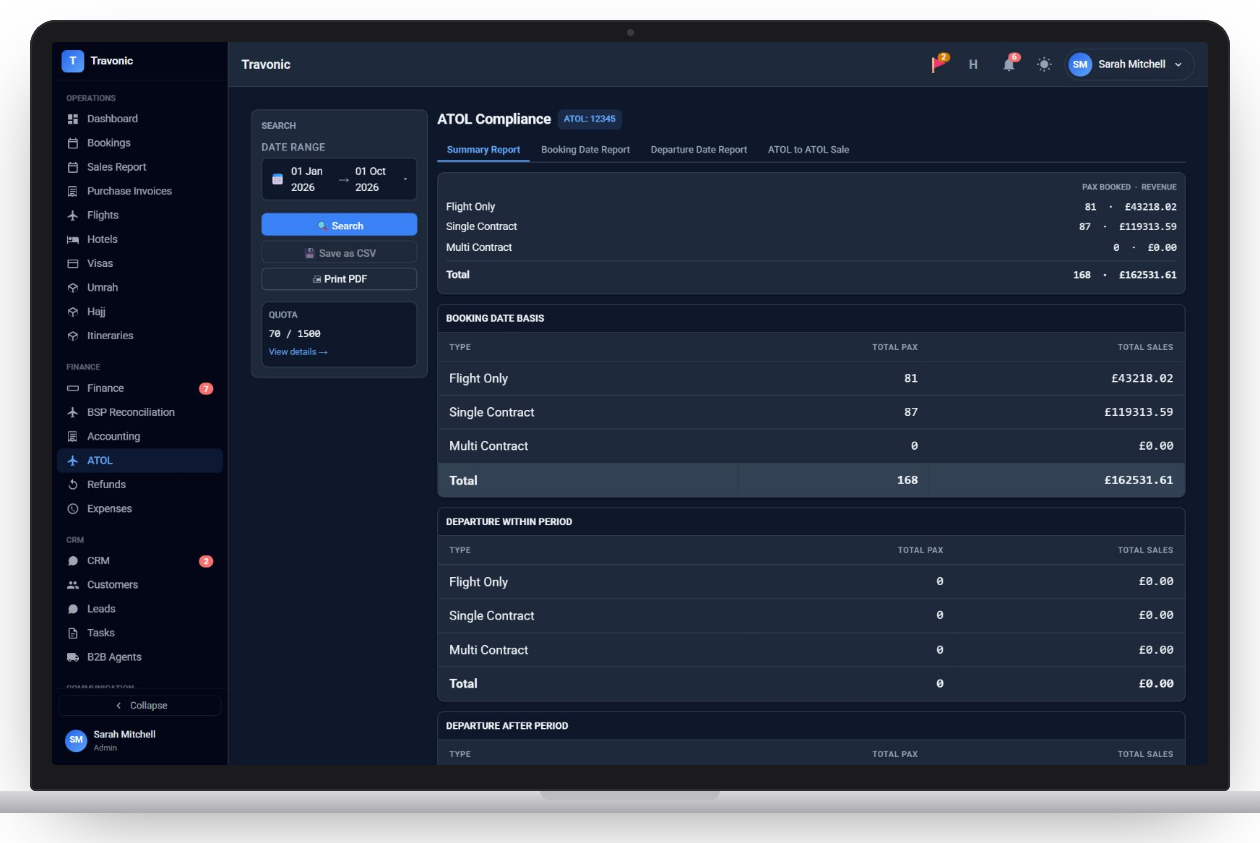
Task: Click Multi Contract row in Booking Date Basis
Action: (x=811, y=446)
